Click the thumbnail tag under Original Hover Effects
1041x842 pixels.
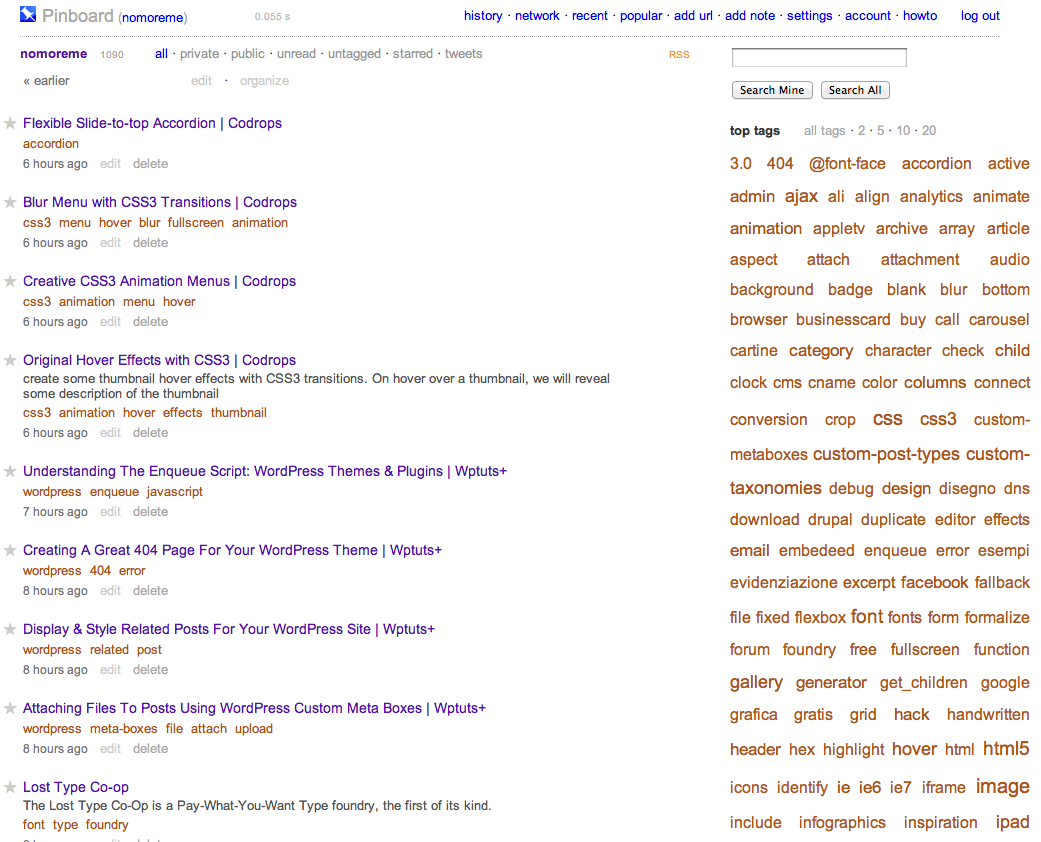pyautogui.click(x=238, y=413)
